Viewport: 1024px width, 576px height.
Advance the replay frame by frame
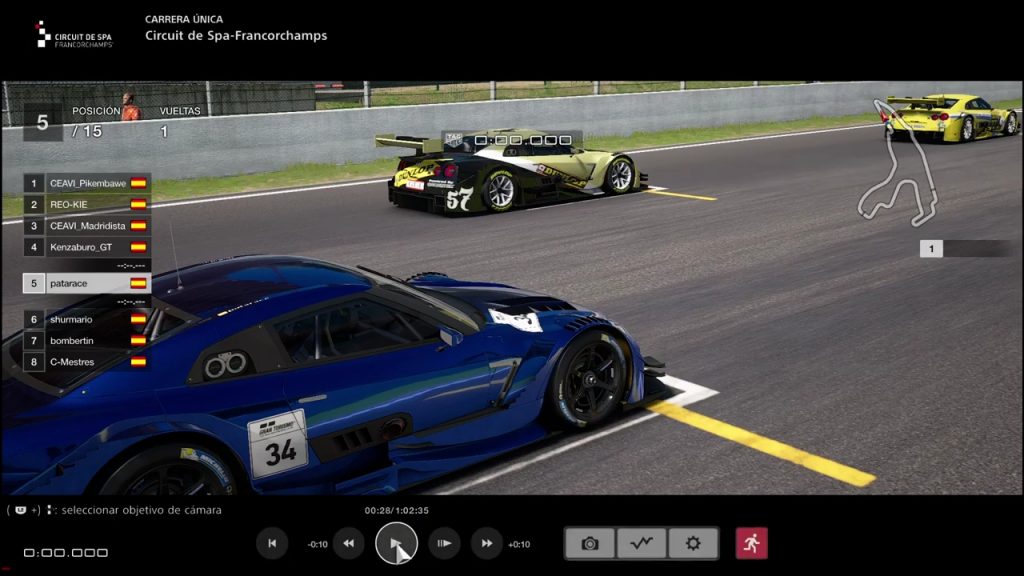click(x=444, y=543)
